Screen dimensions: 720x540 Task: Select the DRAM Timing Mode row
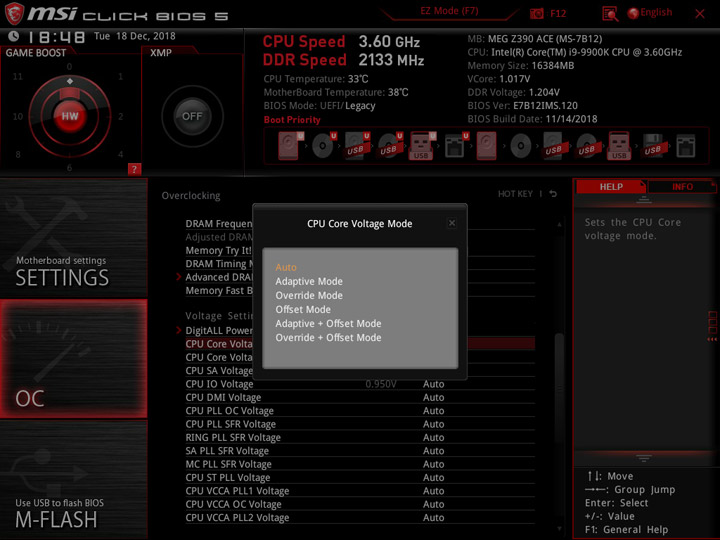tap(360, 264)
